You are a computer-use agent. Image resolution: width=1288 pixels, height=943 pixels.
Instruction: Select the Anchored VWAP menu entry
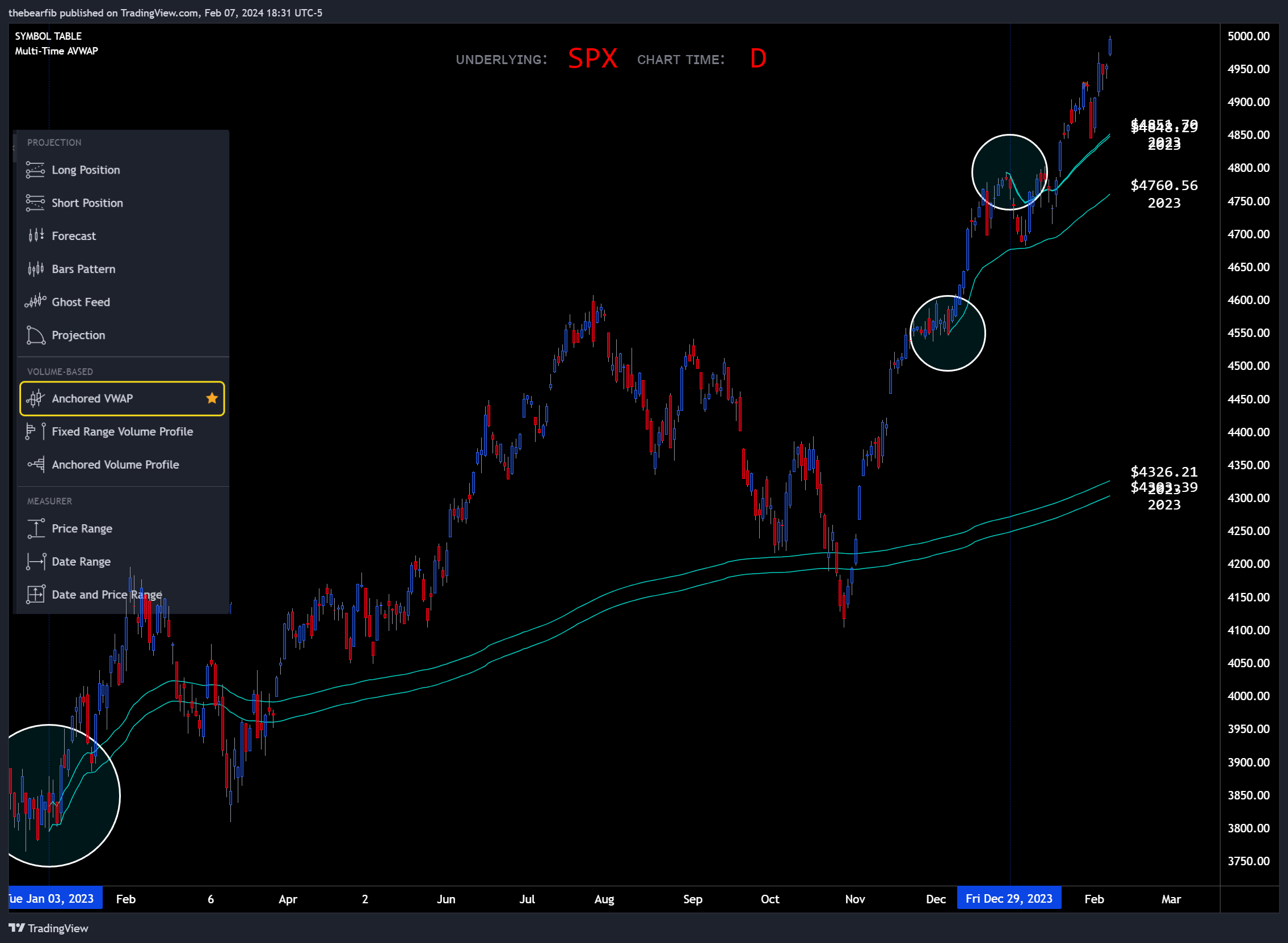tap(123, 398)
